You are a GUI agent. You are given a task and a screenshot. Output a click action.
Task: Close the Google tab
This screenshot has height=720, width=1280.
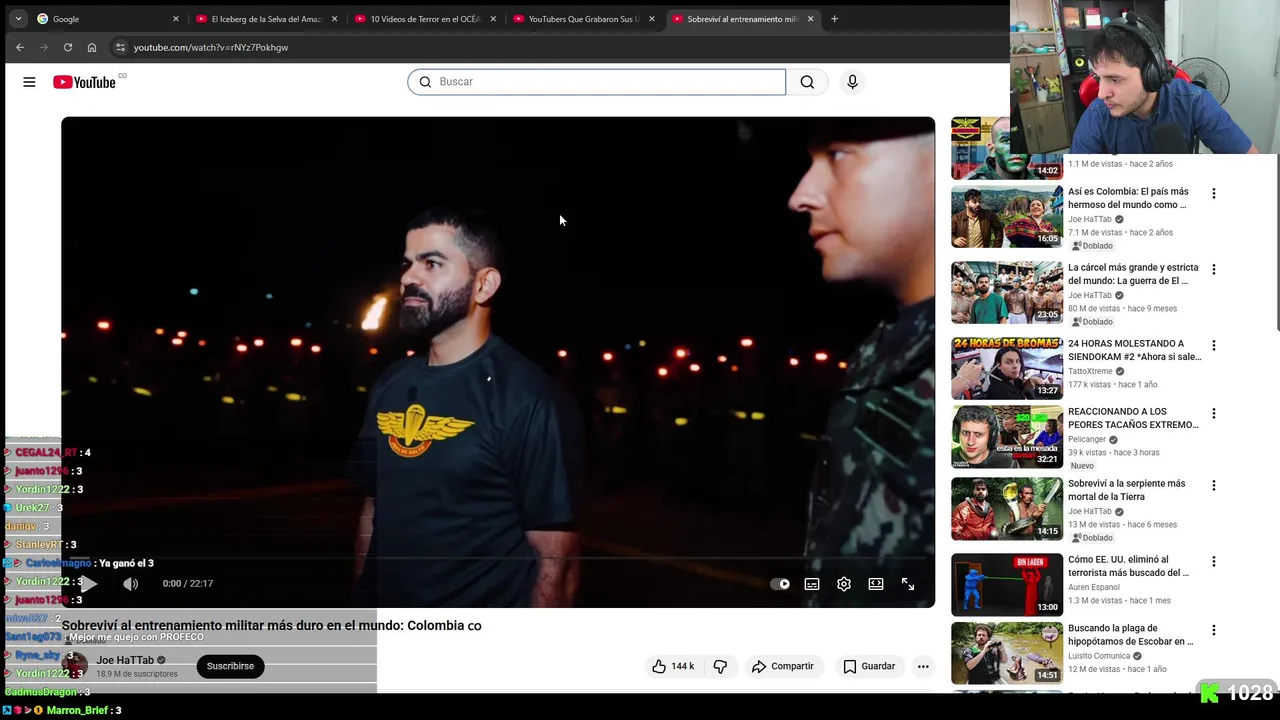(176, 19)
